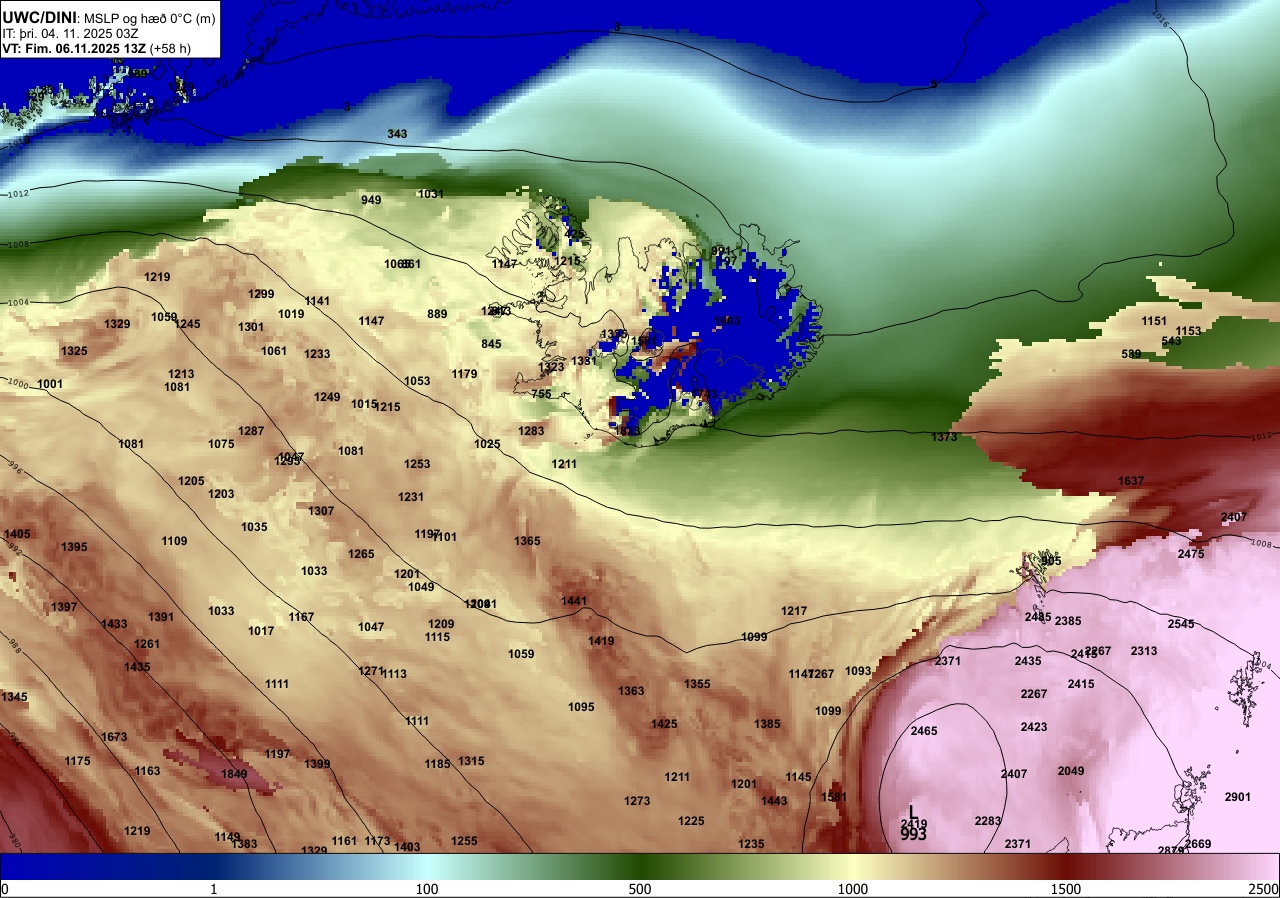Click the map value 1373
This screenshot has width=1280, height=898.
pos(944,437)
